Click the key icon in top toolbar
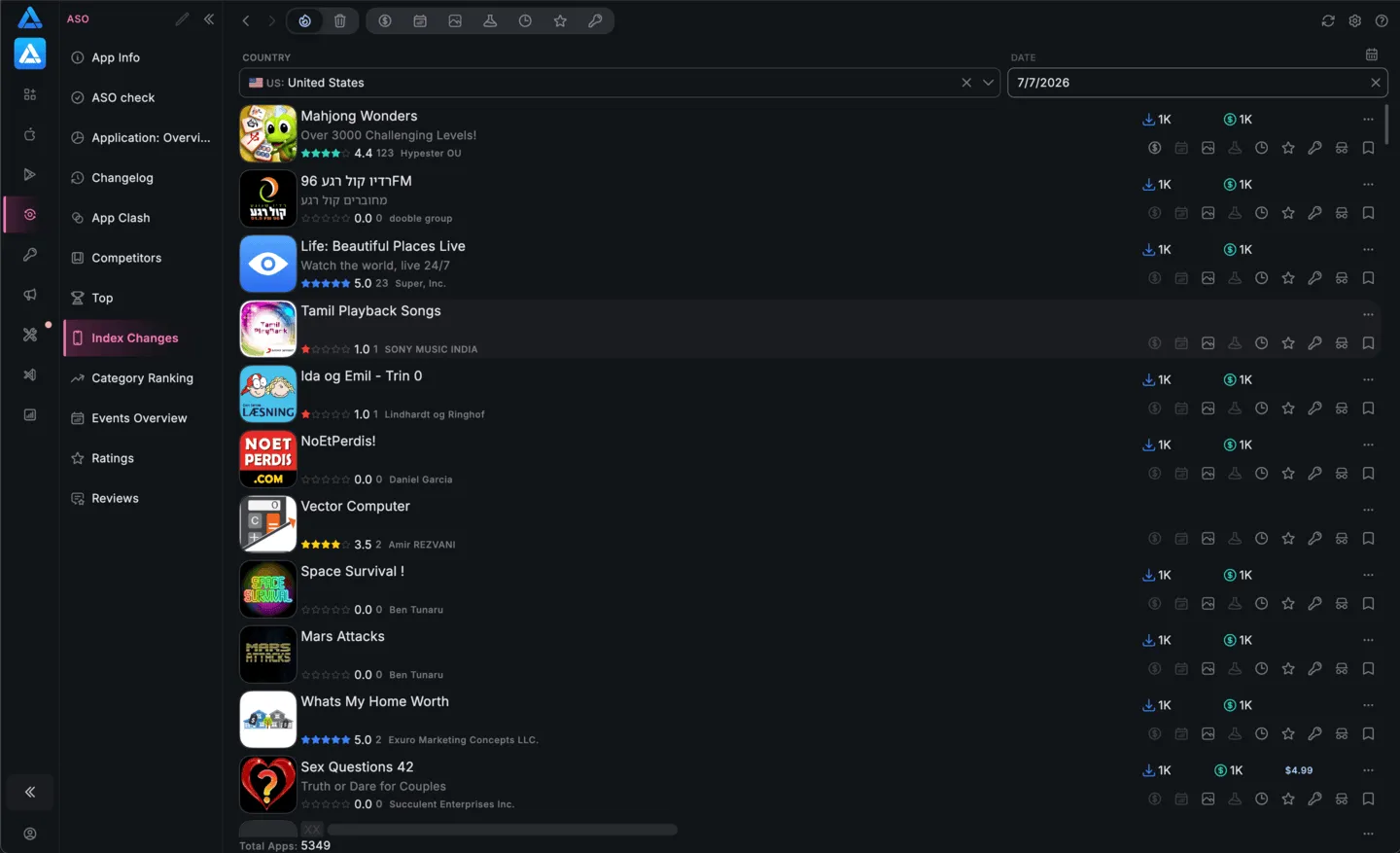The width and height of the screenshot is (1400, 853). click(595, 20)
